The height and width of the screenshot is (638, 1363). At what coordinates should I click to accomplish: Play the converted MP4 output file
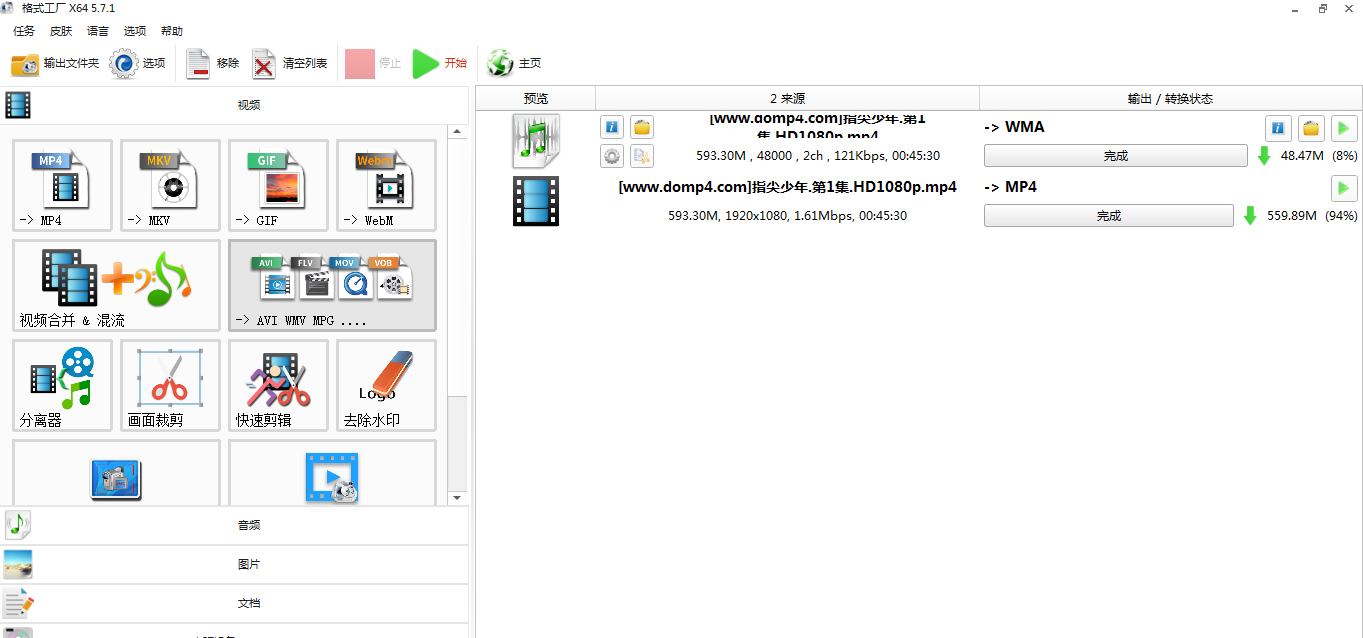click(1344, 187)
